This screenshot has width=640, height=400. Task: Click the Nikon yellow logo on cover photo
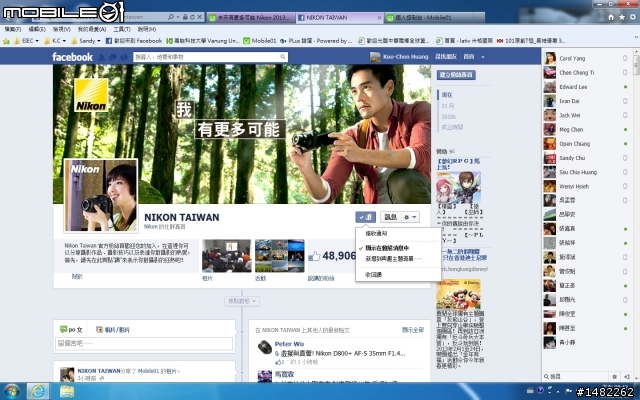pos(91,95)
